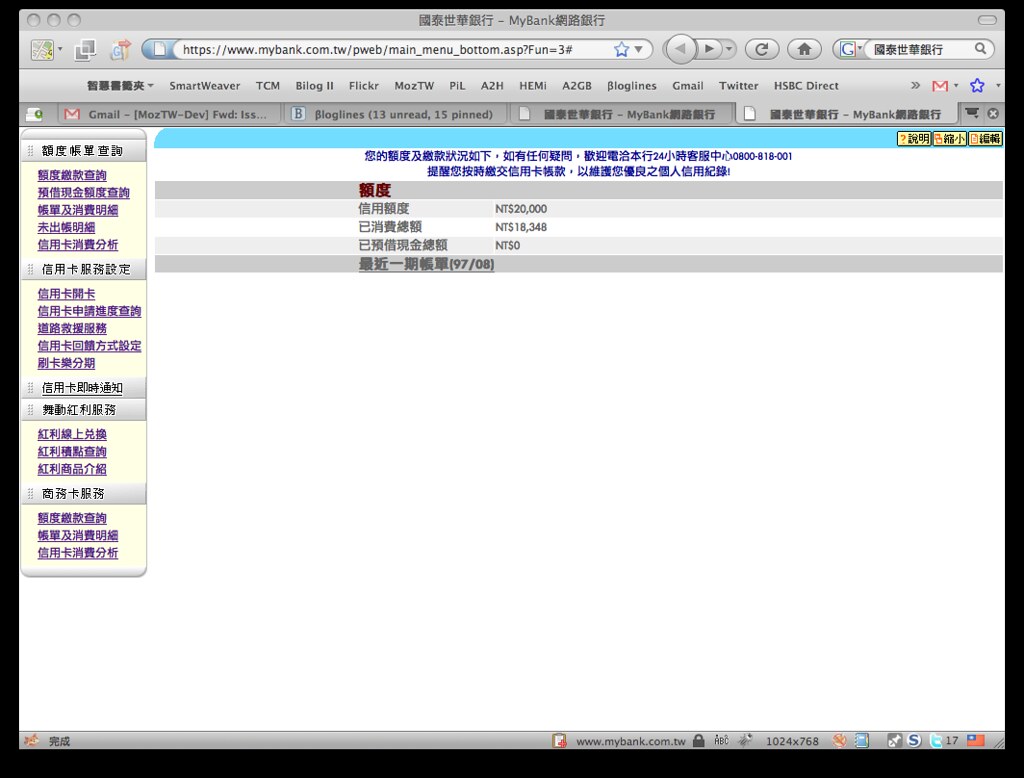Viewport: 1024px width, 778px height.
Task: Expand the bookmarks overflow chevron
Action: coord(915,86)
